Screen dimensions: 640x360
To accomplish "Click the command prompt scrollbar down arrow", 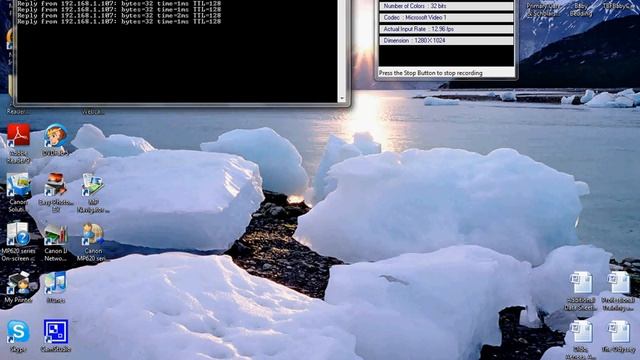I will (x=342, y=98).
